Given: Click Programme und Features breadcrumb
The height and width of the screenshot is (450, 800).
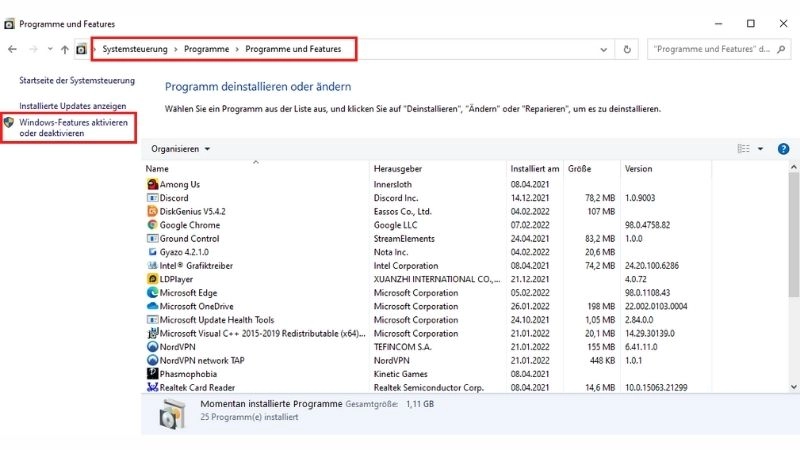Looking at the screenshot, I should click(293, 49).
